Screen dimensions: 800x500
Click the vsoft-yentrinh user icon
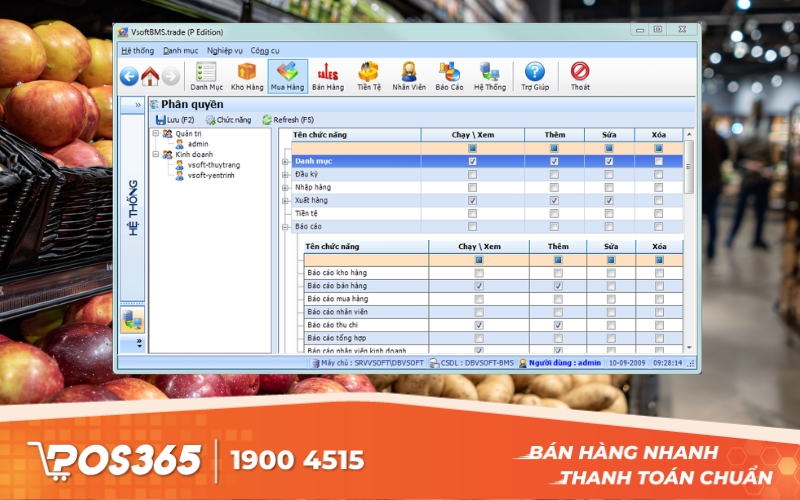pyautogui.click(x=180, y=176)
